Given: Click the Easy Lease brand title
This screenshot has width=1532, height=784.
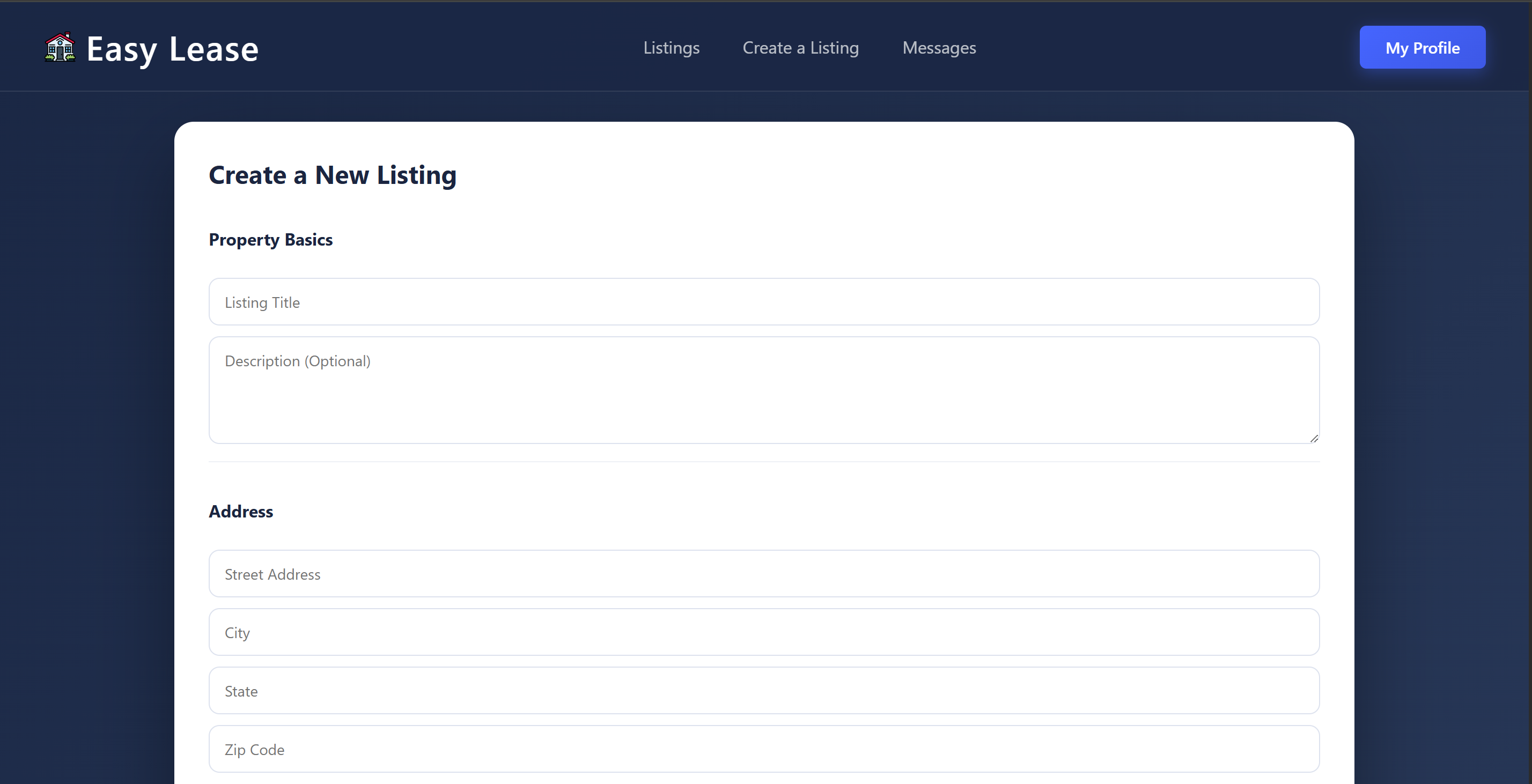Looking at the screenshot, I should click(173, 49).
